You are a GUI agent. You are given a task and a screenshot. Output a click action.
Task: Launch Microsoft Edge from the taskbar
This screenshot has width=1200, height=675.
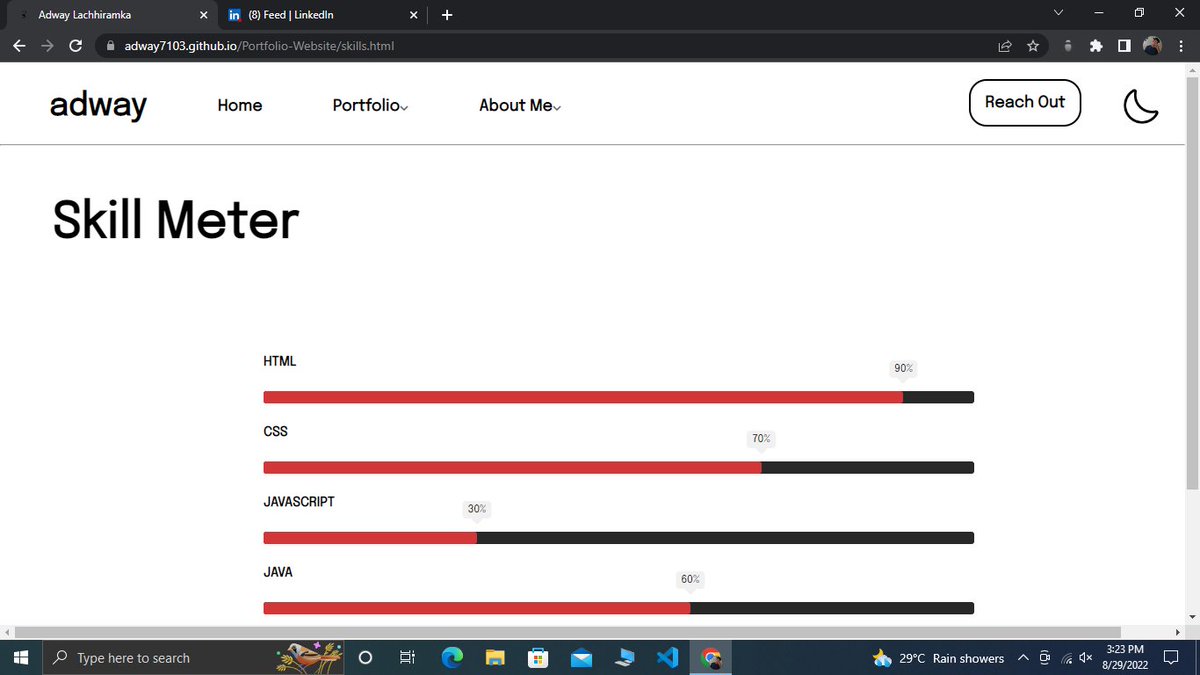[x=453, y=658]
